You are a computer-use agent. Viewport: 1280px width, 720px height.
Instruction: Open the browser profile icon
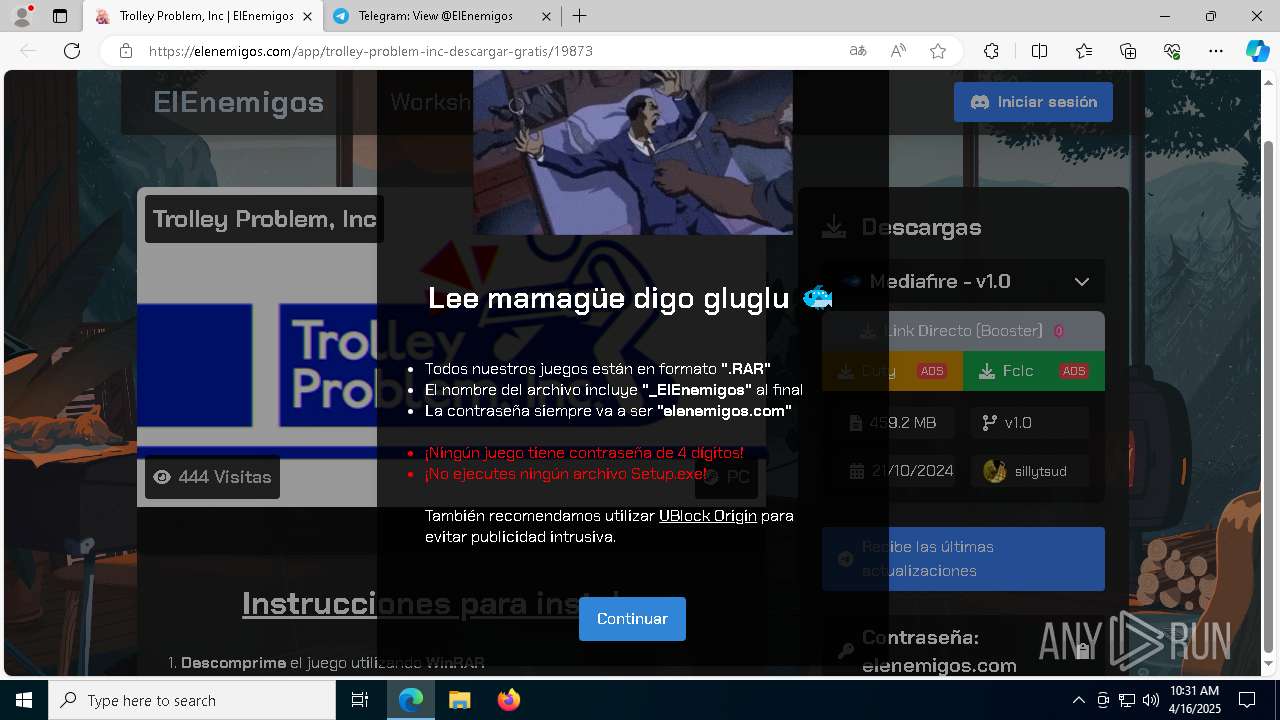(22, 15)
